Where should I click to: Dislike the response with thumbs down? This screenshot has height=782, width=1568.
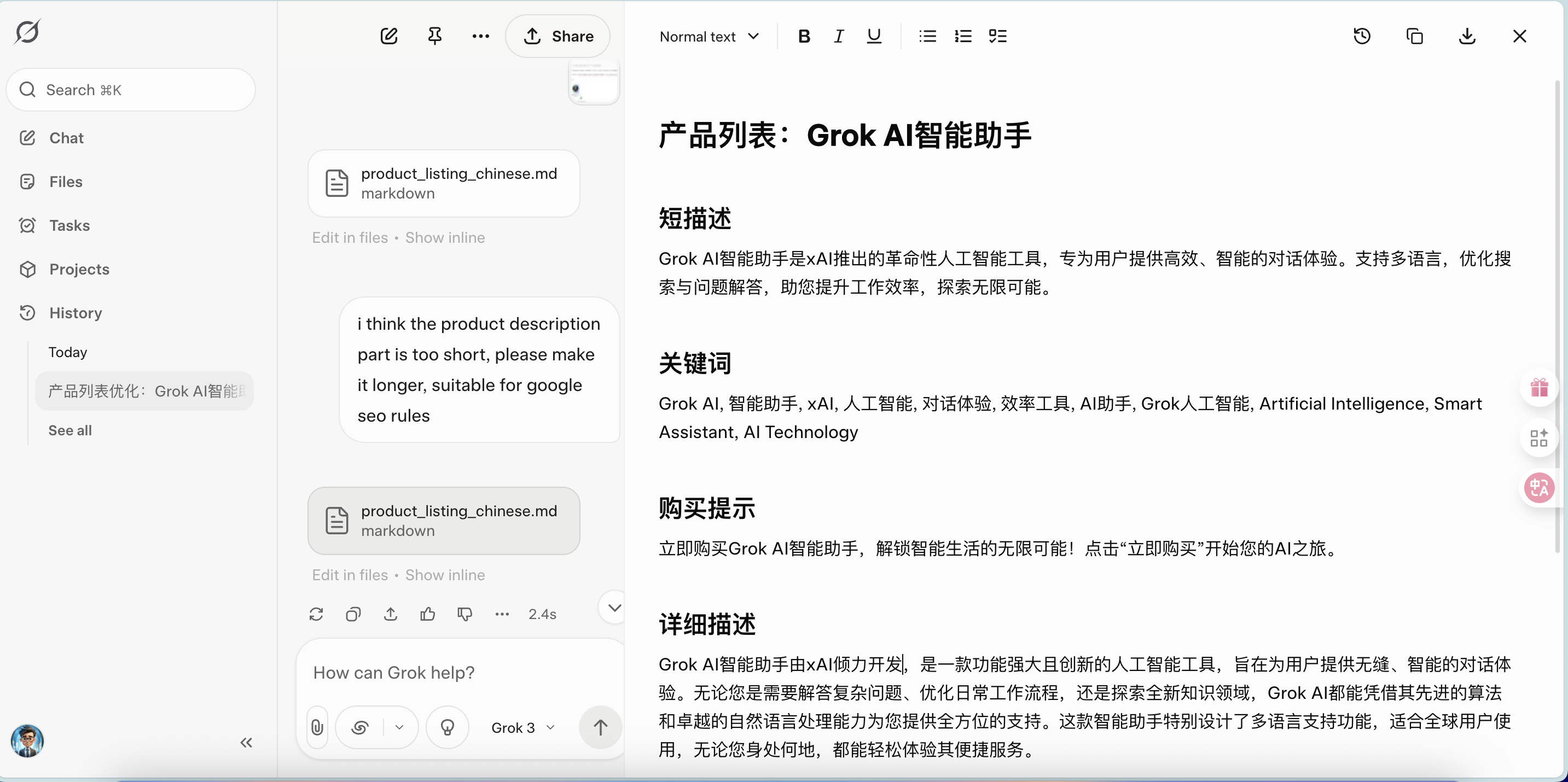pos(465,615)
